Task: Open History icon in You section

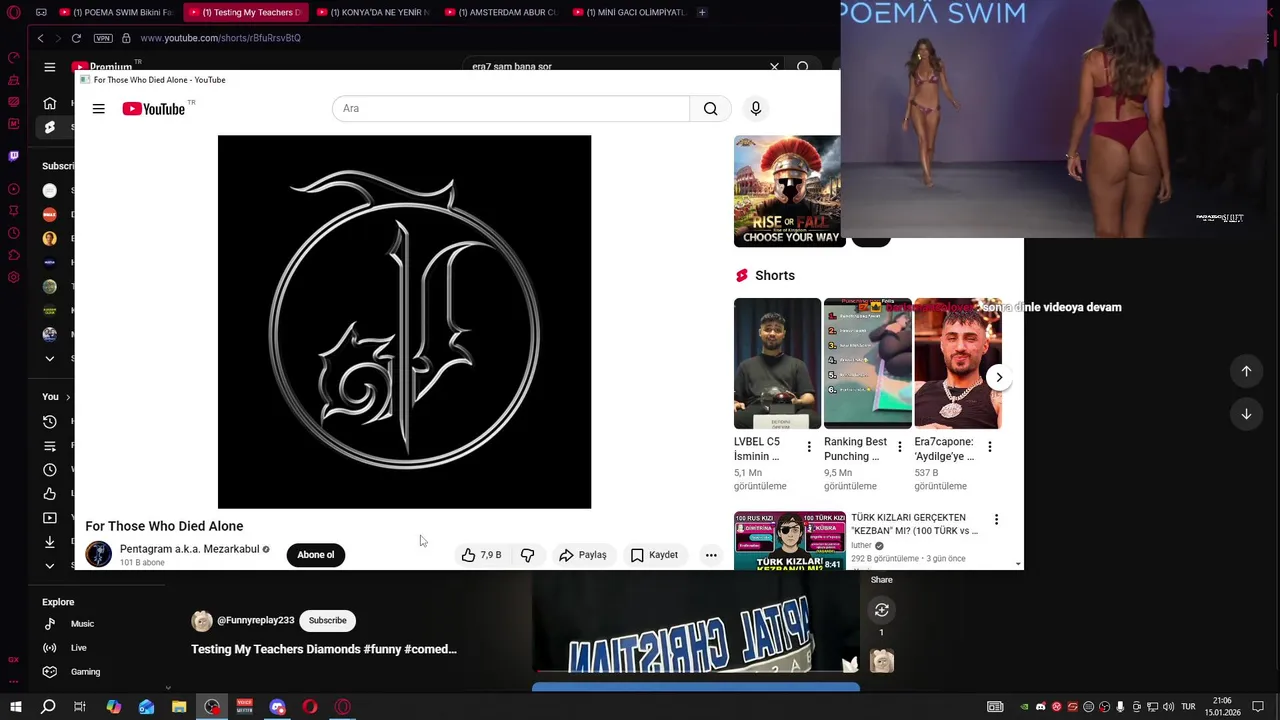Action: 49,421
